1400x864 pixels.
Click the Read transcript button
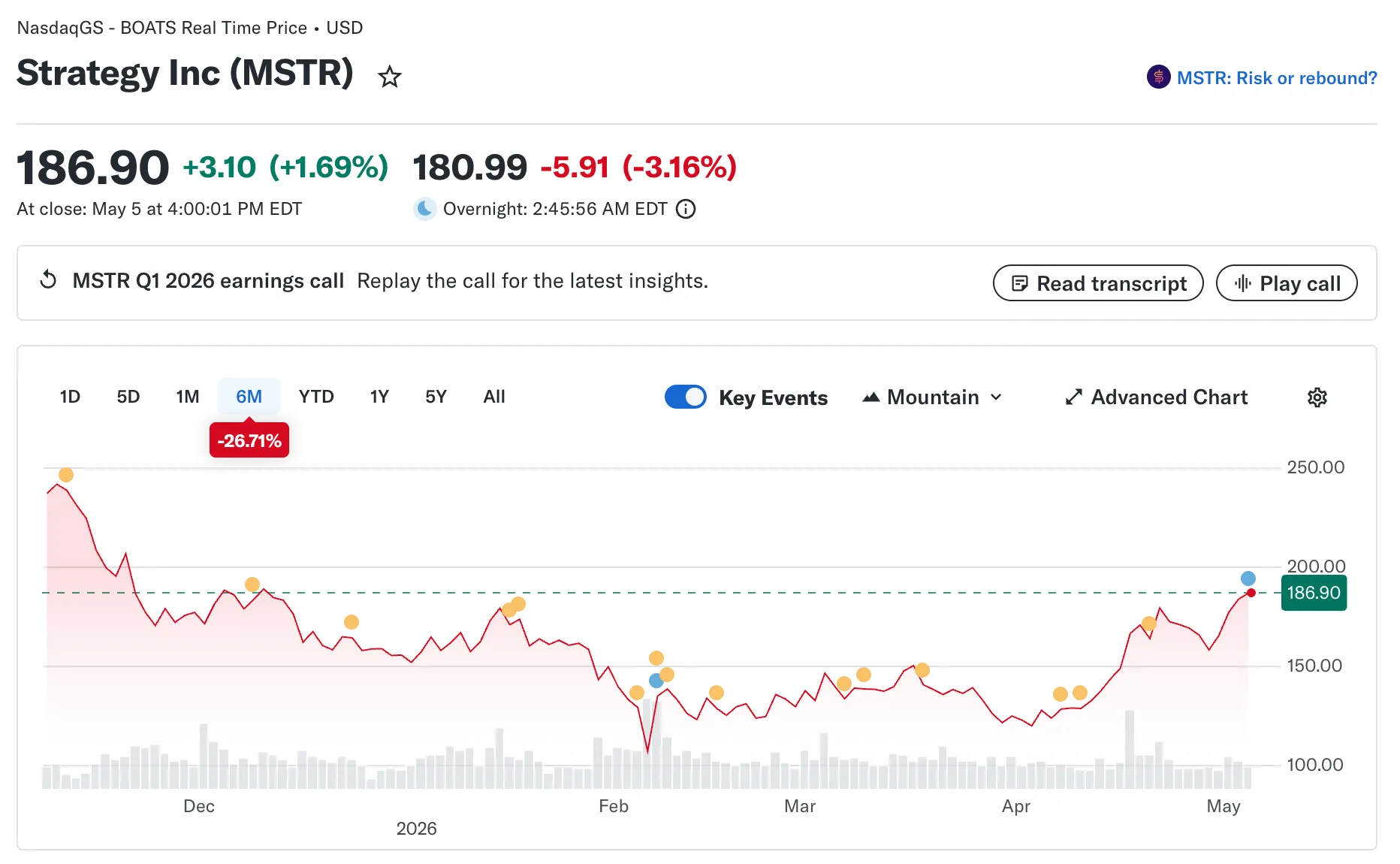coord(1098,283)
